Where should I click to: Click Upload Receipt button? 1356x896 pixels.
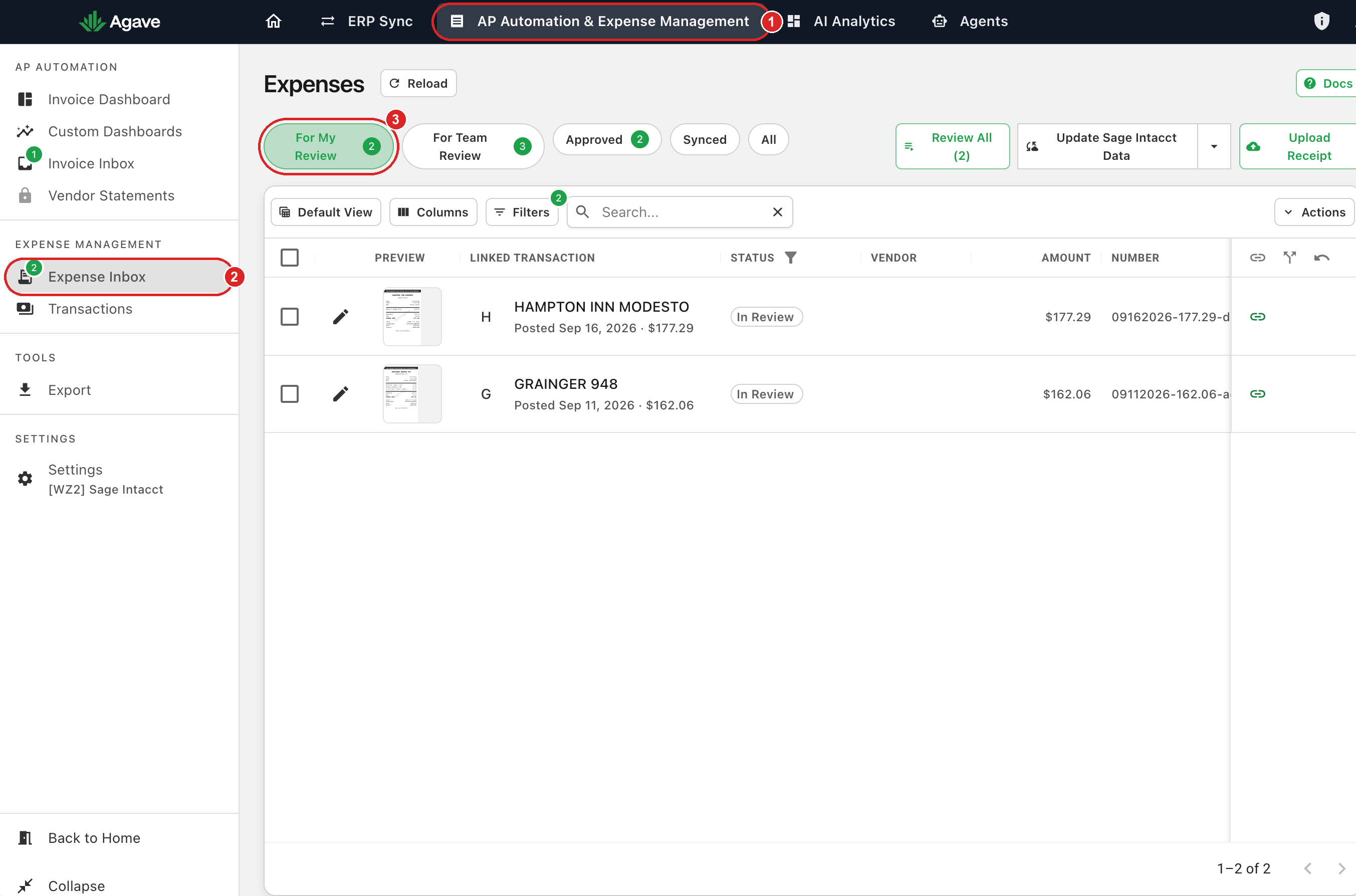coord(1297,146)
